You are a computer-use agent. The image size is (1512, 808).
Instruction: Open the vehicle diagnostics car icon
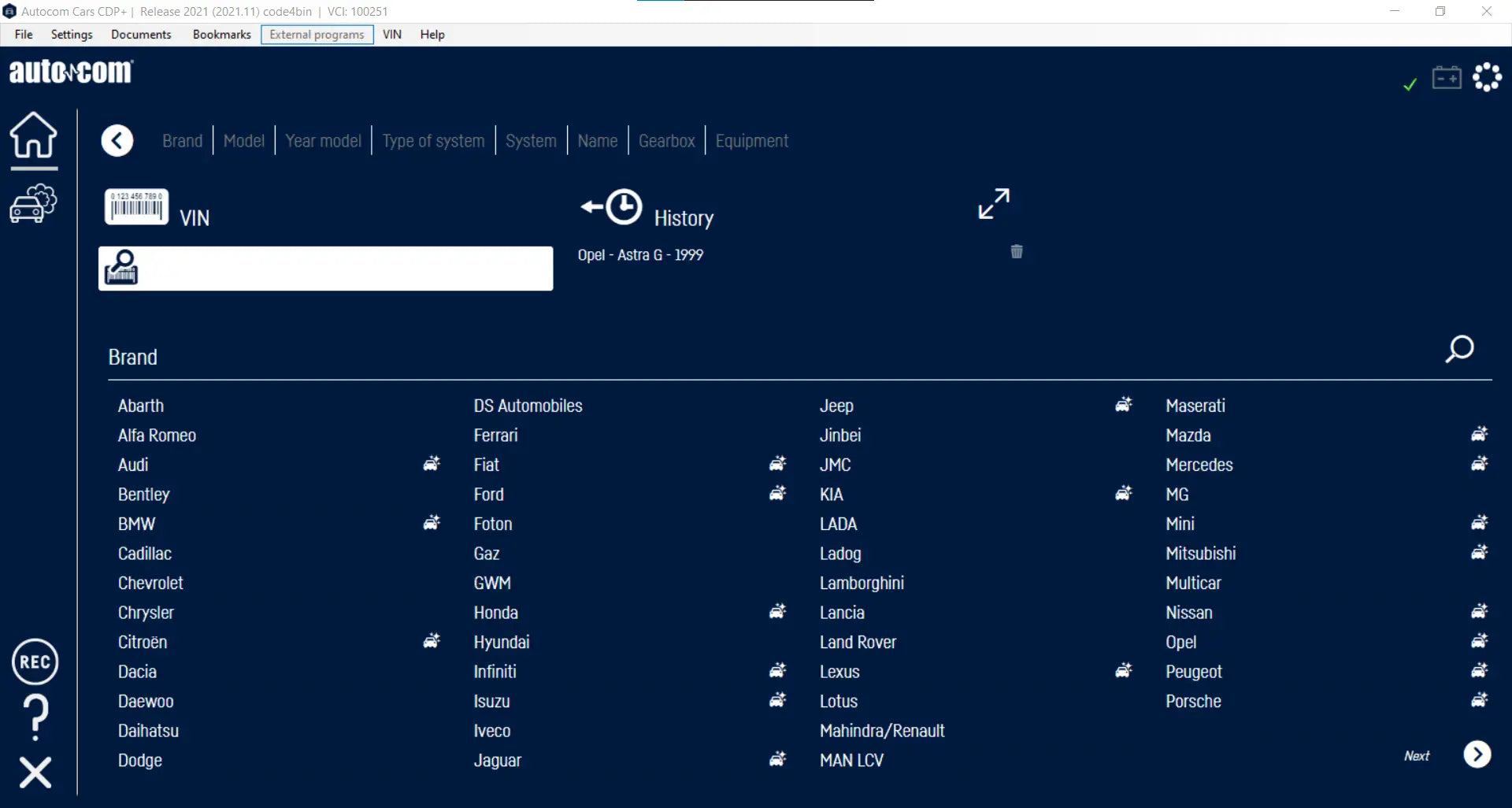[33, 204]
